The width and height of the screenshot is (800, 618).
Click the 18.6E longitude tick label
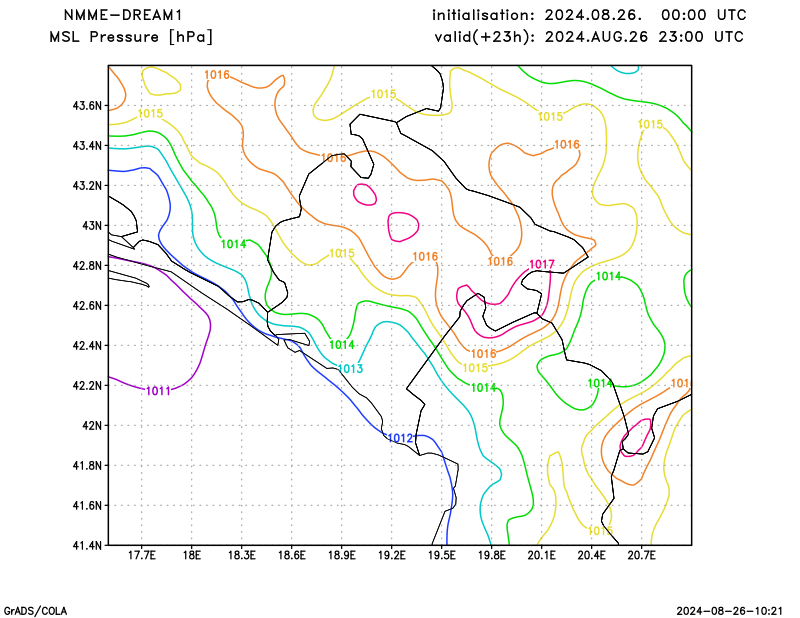pyautogui.click(x=292, y=555)
